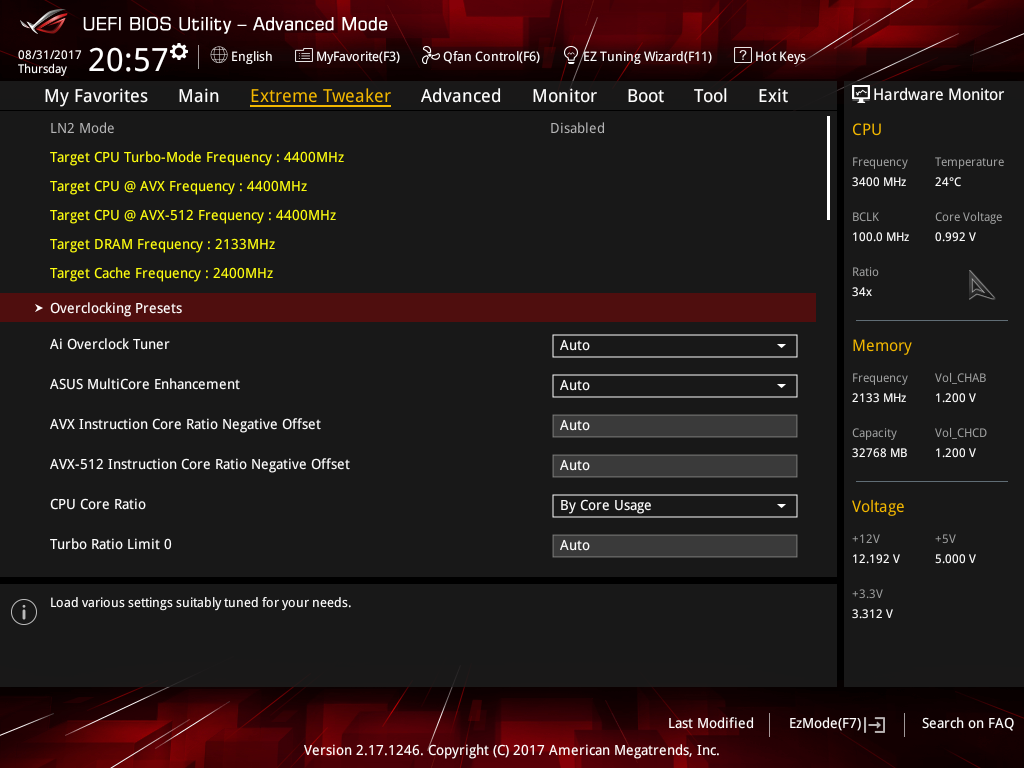
Task: Open Qfan Control fan icon
Action: (x=431, y=56)
